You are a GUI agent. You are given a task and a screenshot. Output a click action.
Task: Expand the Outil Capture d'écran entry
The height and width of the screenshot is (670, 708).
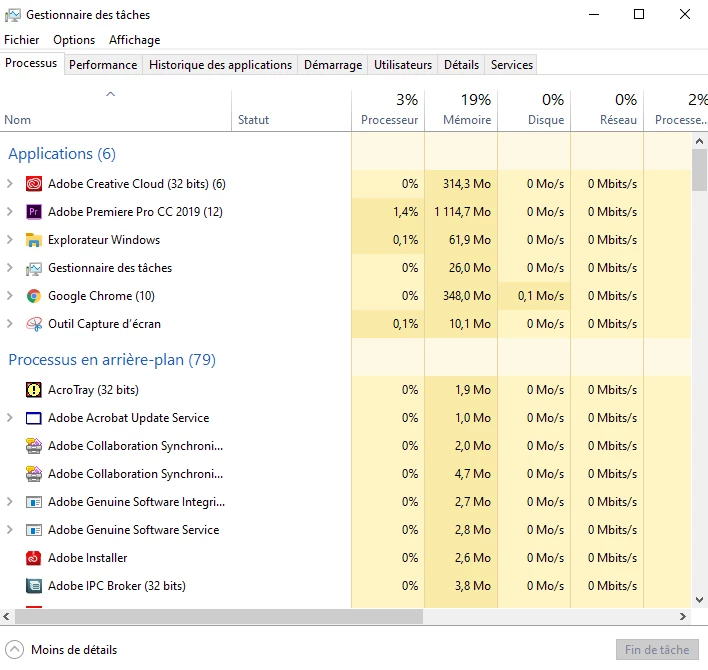pyautogui.click(x=9, y=324)
